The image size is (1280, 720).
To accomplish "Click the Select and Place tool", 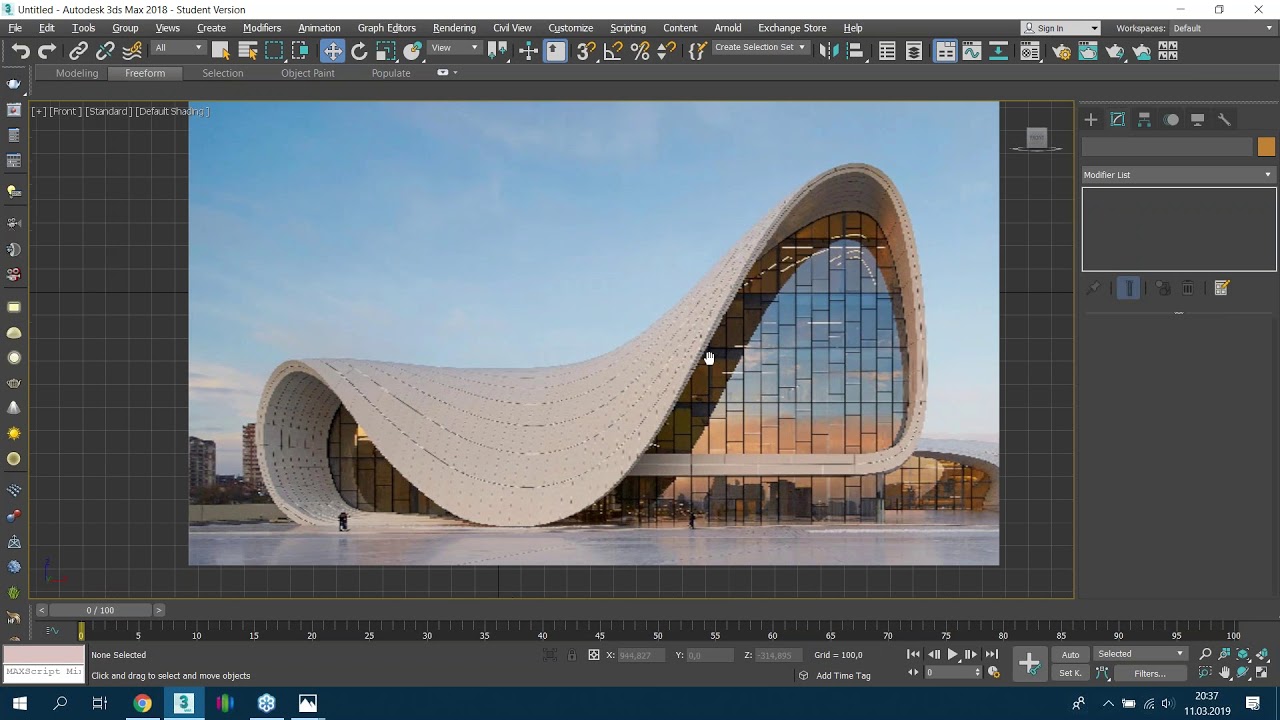I will 412,51.
